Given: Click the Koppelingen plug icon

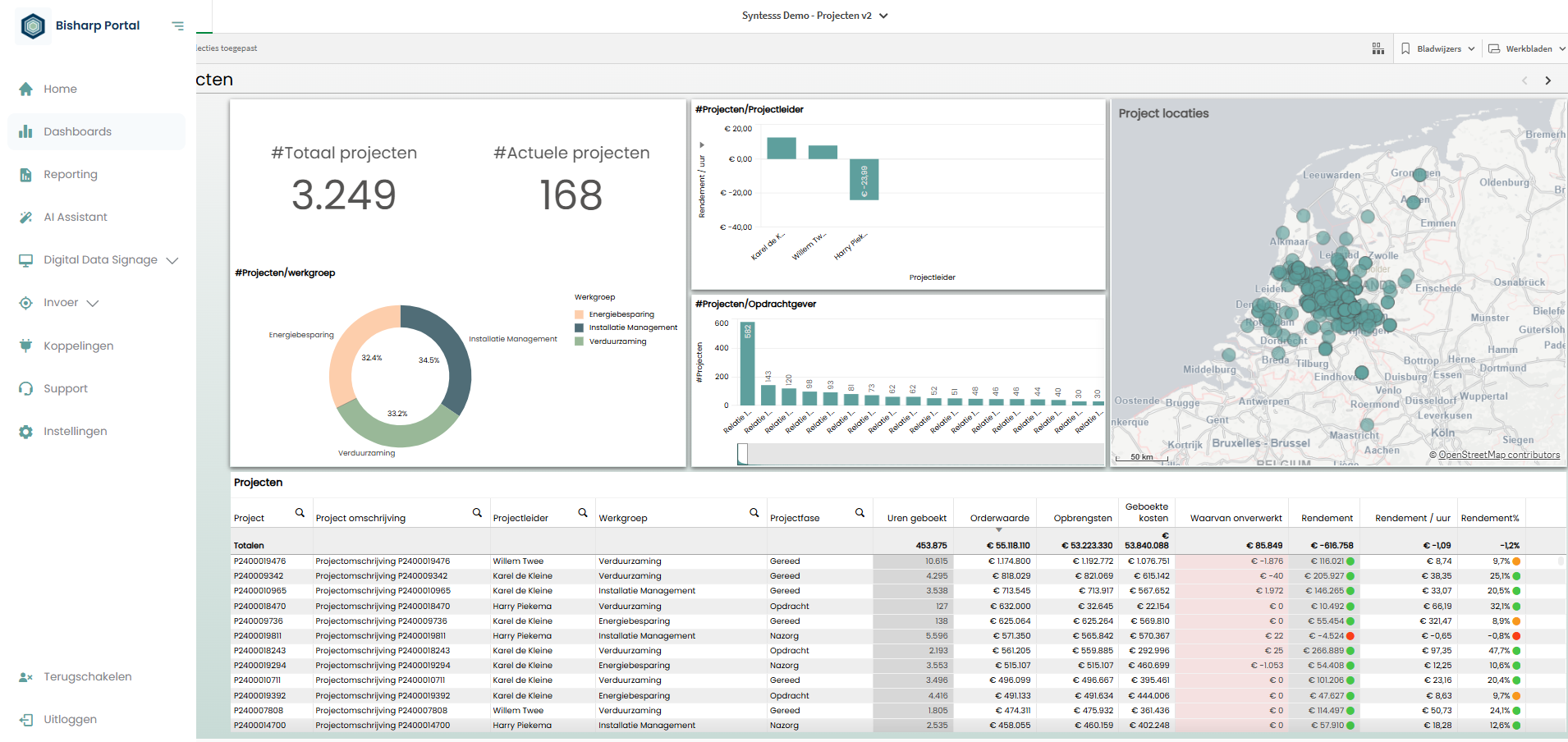Looking at the screenshot, I should click(x=26, y=346).
